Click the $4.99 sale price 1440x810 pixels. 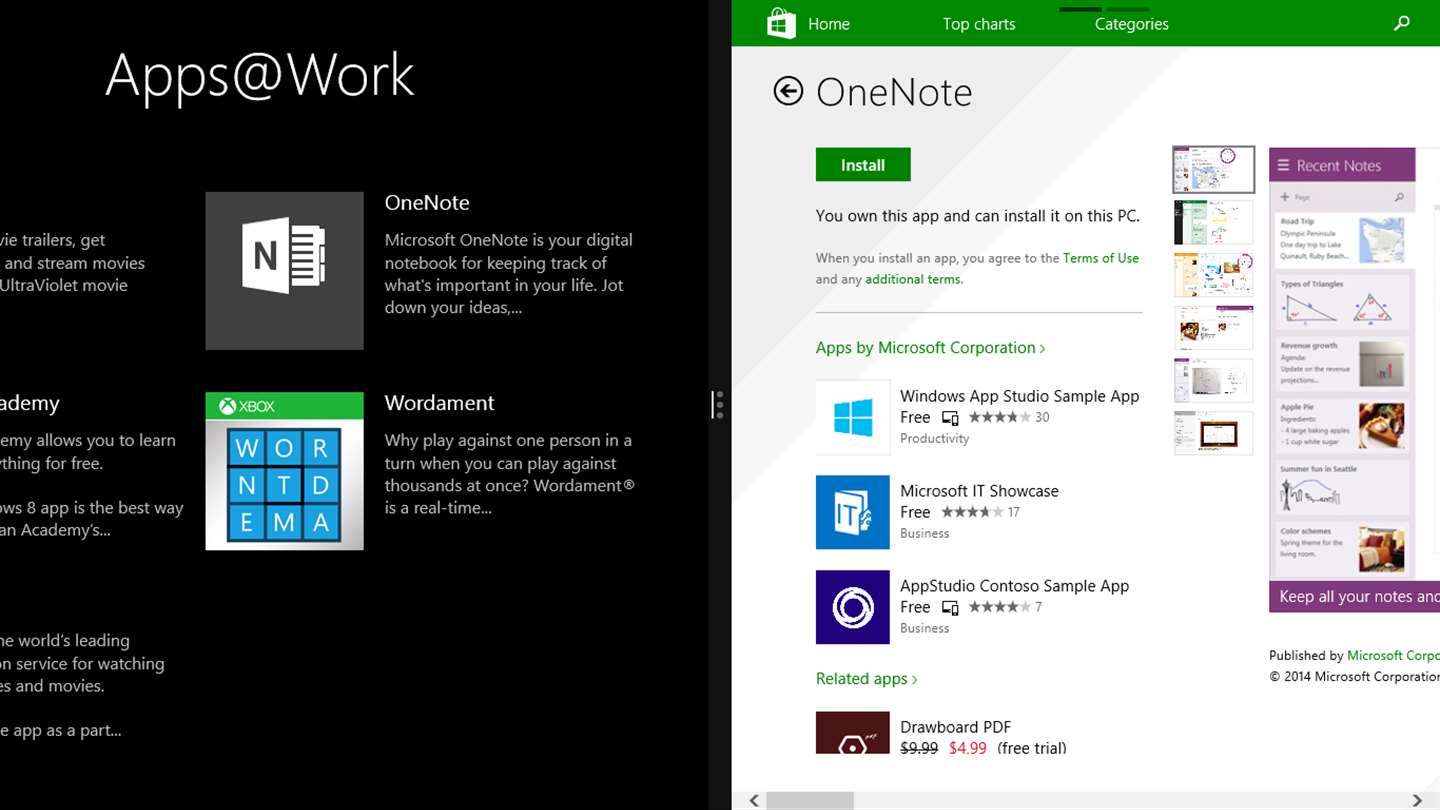click(x=968, y=748)
